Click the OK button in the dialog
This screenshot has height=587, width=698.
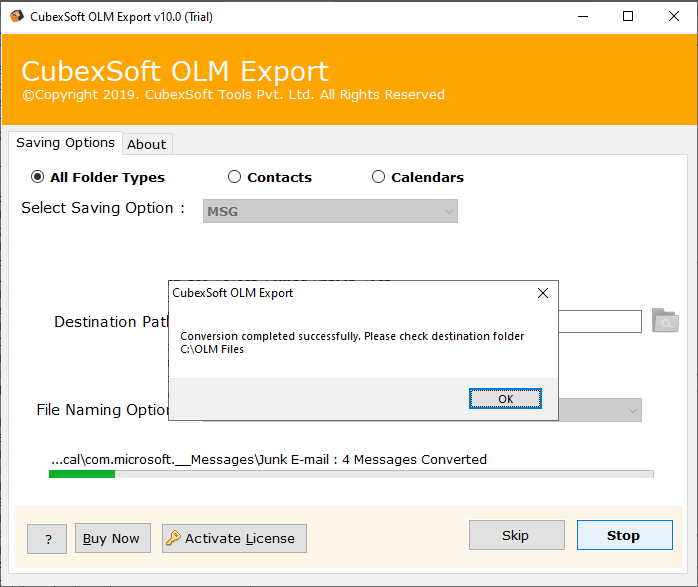coord(505,399)
